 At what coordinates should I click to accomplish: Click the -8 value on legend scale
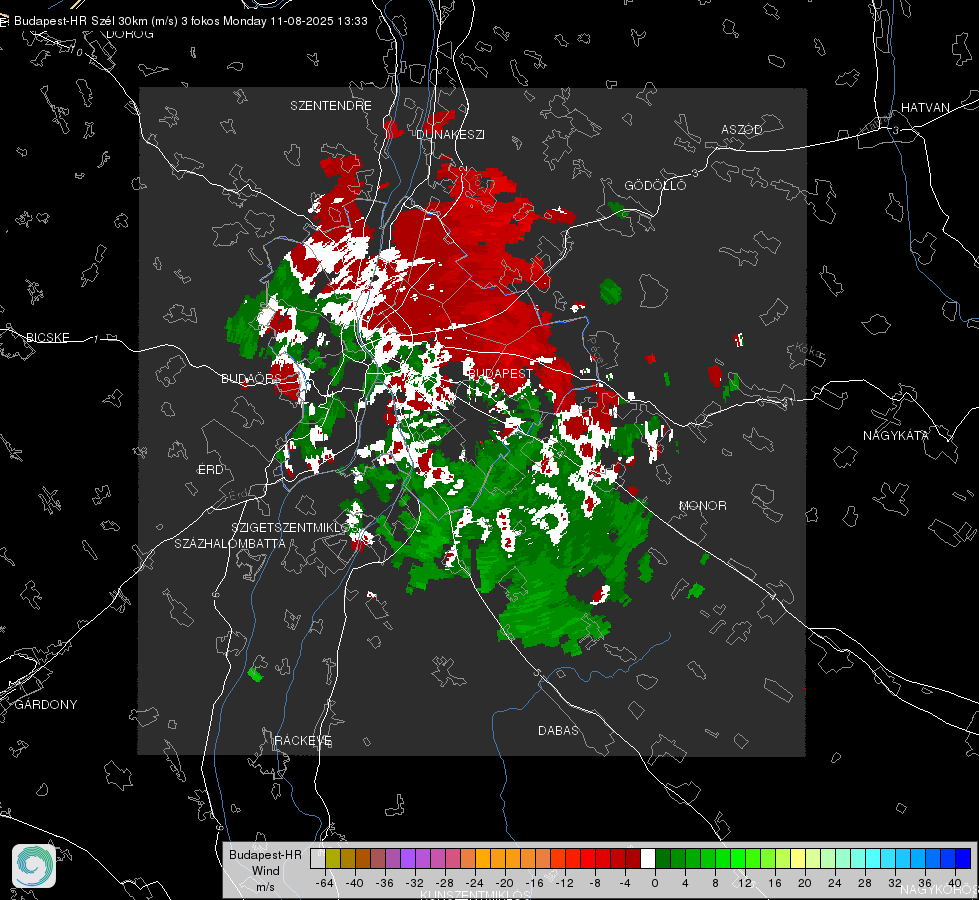(595, 883)
